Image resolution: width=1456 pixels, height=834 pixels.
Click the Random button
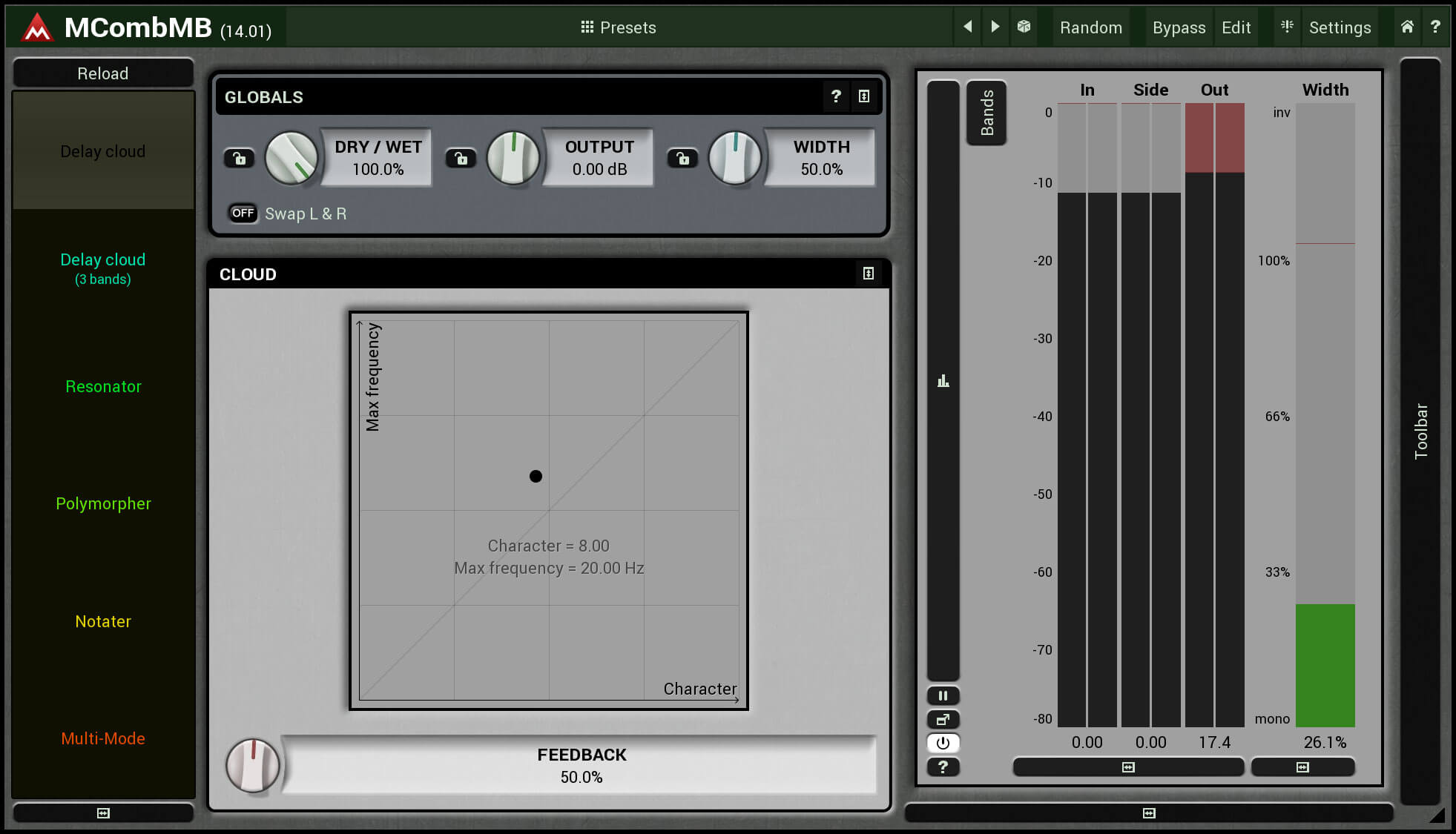click(x=1090, y=27)
